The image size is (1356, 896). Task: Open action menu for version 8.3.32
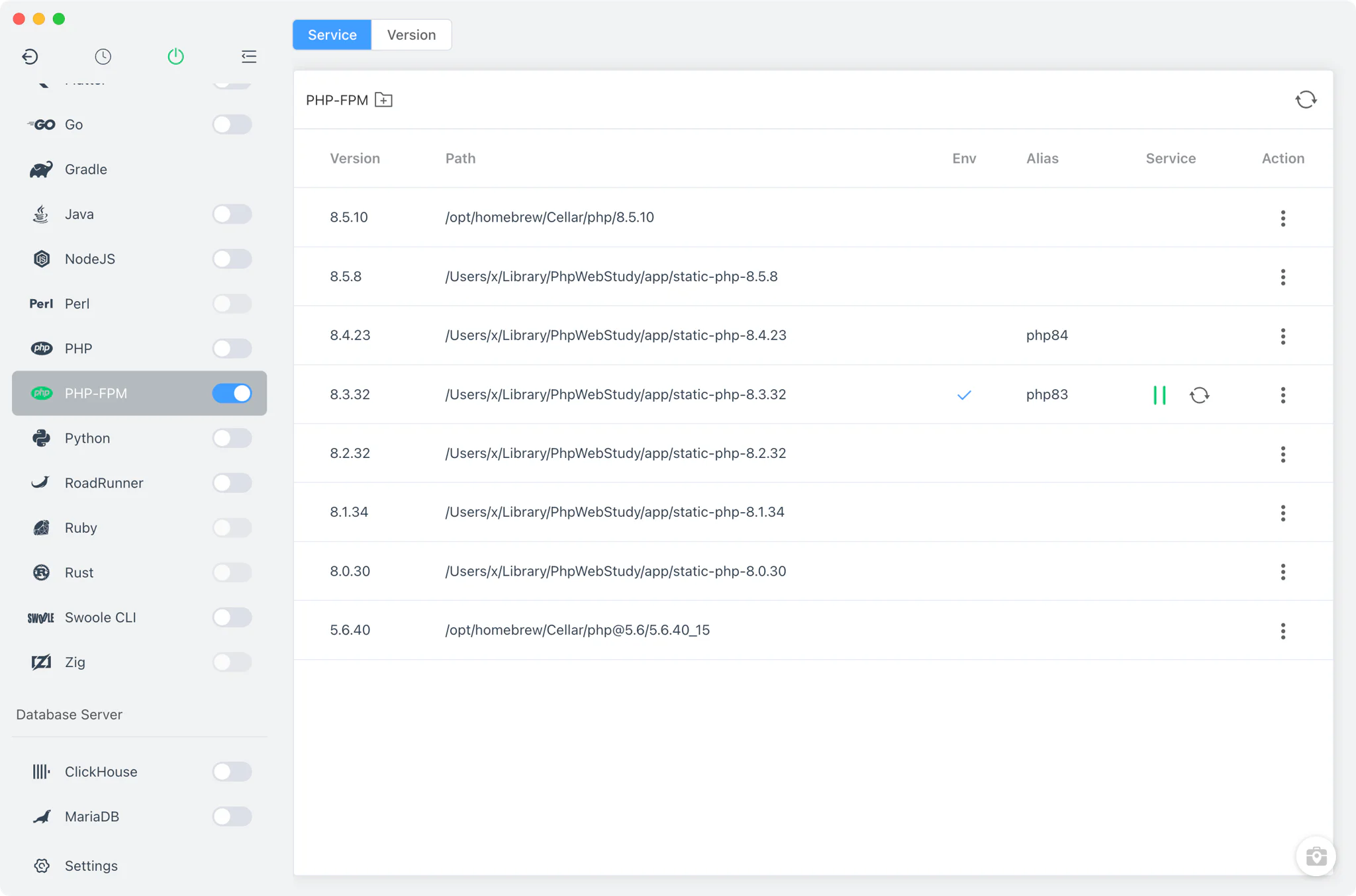pyautogui.click(x=1283, y=395)
